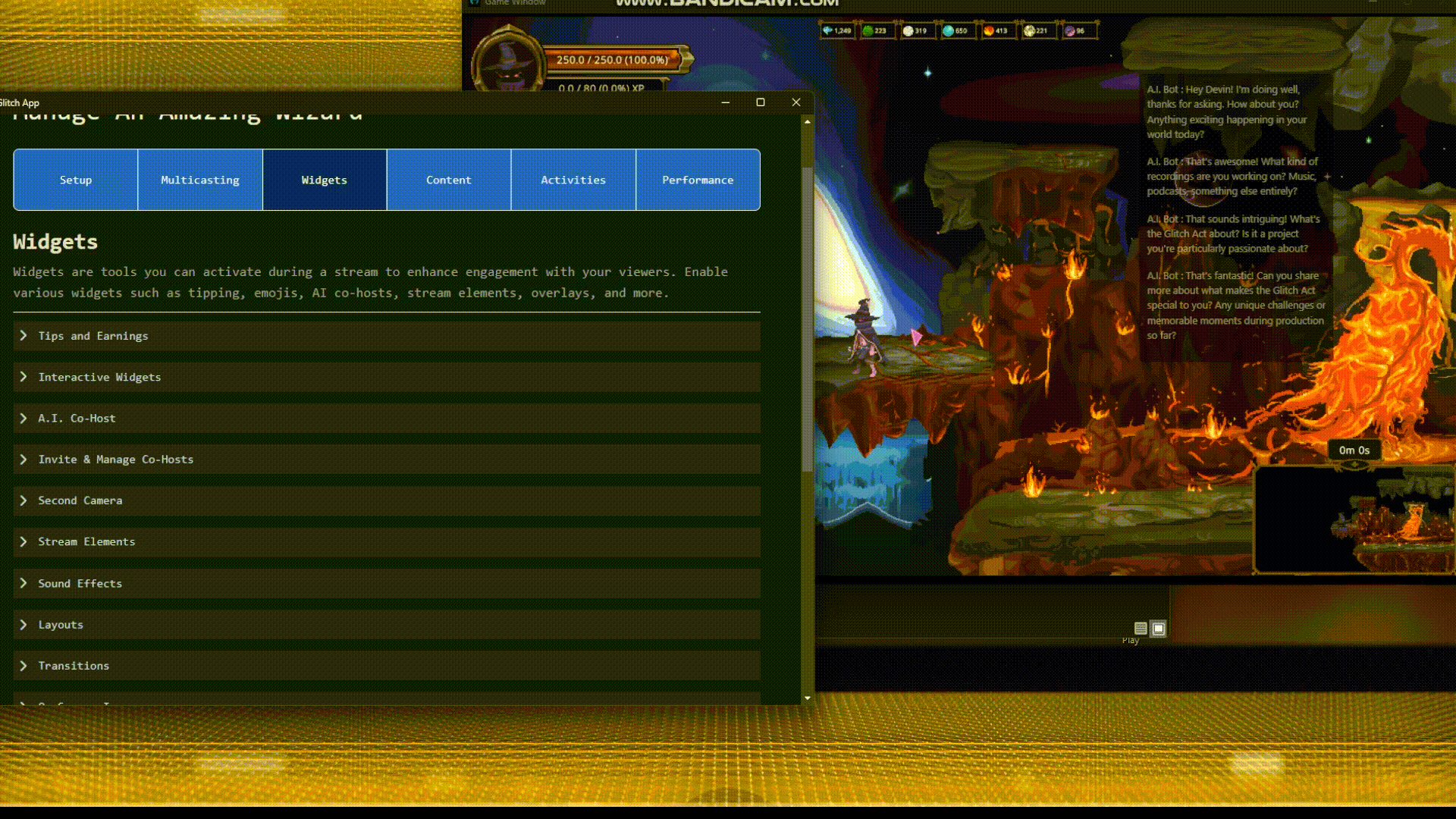Viewport: 1456px width, 819px height.
Task: Click the scrollbar down arrow in the Glitch App
Action: [807, 698]
